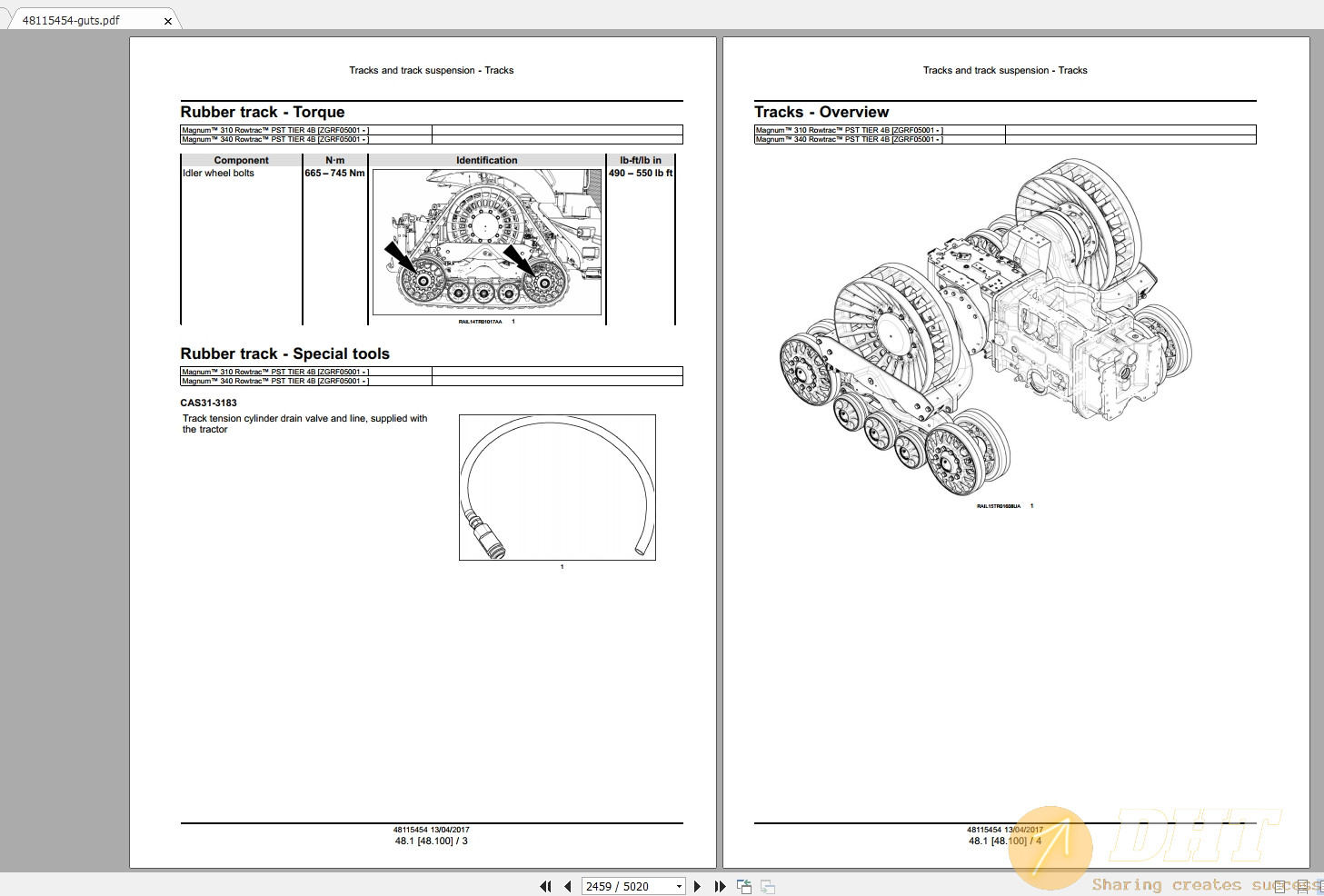Open the page number dropdown list
The height and width of the screenshot is (896, 1324).
point(679,886)
